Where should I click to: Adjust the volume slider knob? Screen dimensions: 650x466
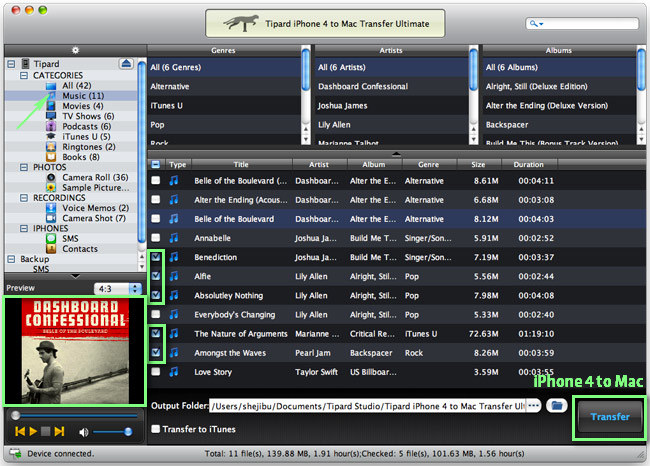pyautogui.click(x=128, y=432)
